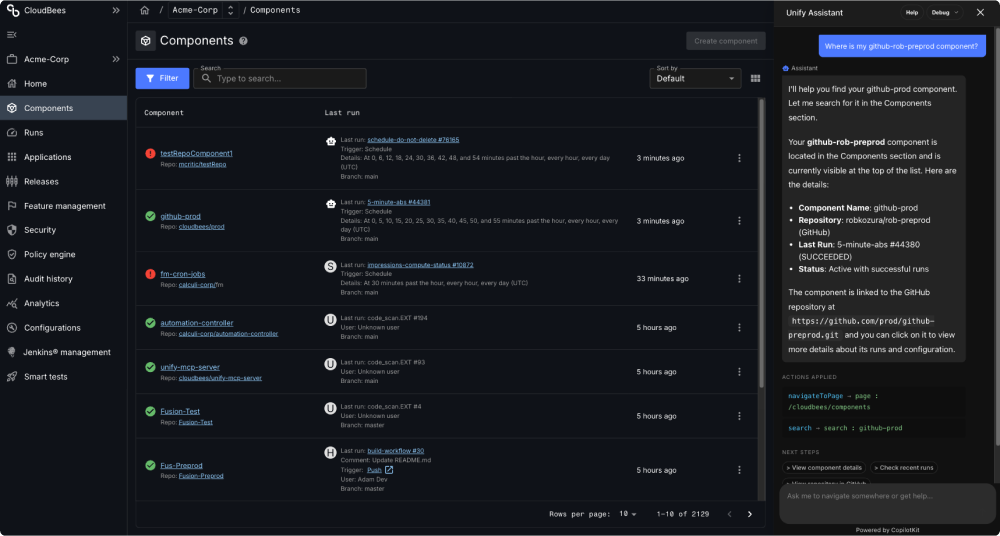
Task: Click the Components help question mark icon
Action: [x=243, y=41]
